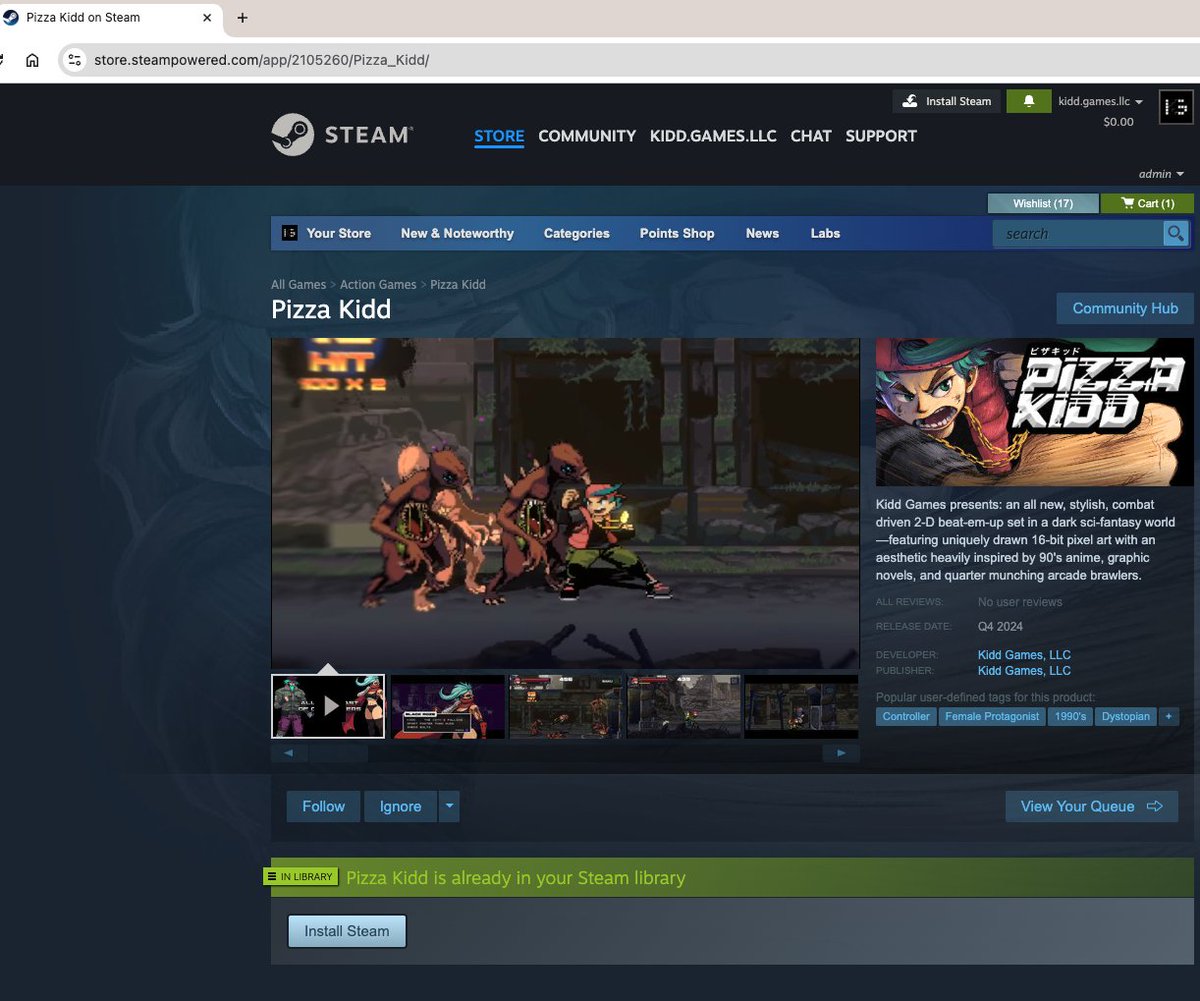Expand kidd.games.llc account dropdown
Viewport: 1200px width, 1001px height.
pos(1101,101)
